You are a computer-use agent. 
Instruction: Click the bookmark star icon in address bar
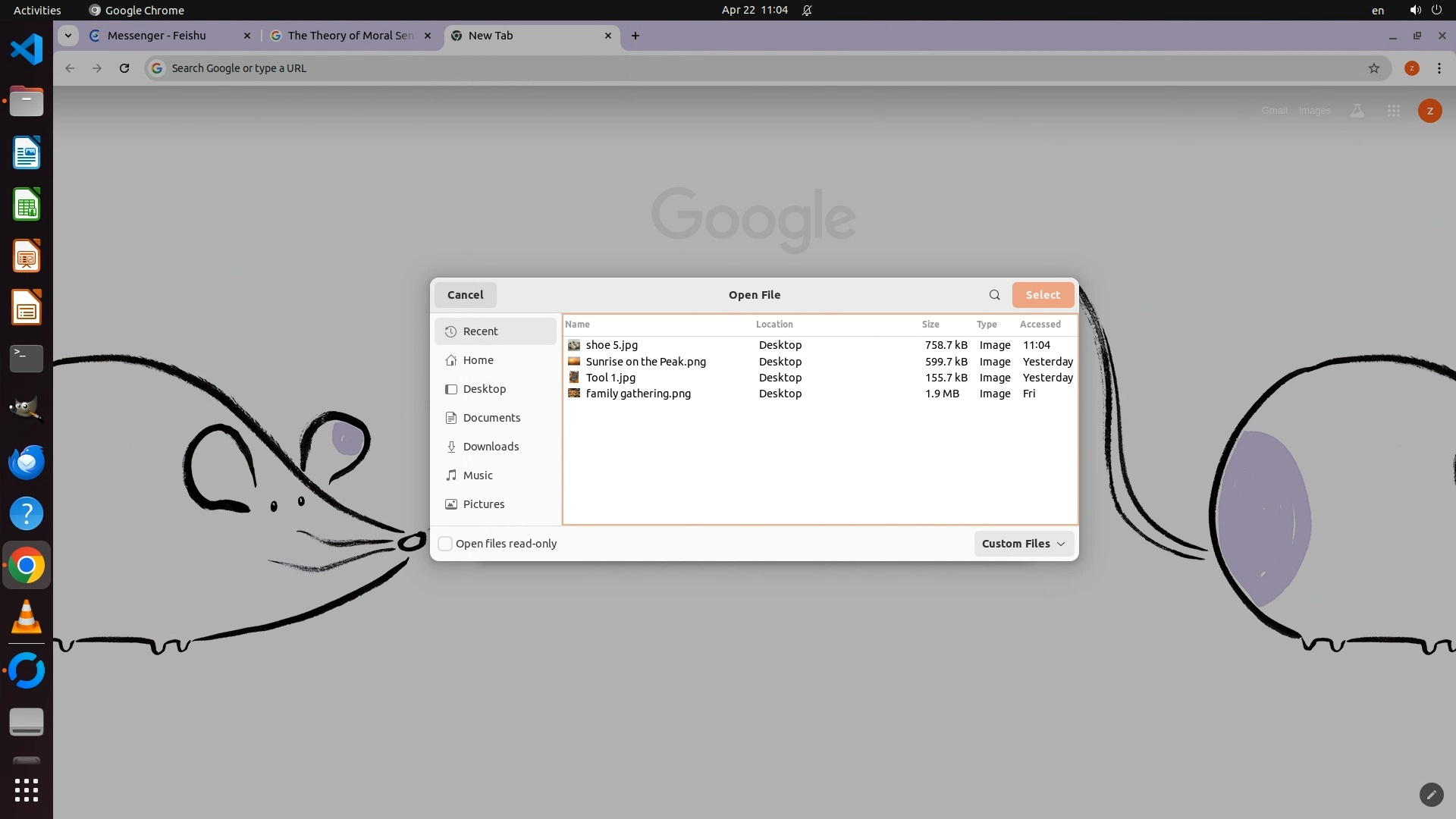1373,68
